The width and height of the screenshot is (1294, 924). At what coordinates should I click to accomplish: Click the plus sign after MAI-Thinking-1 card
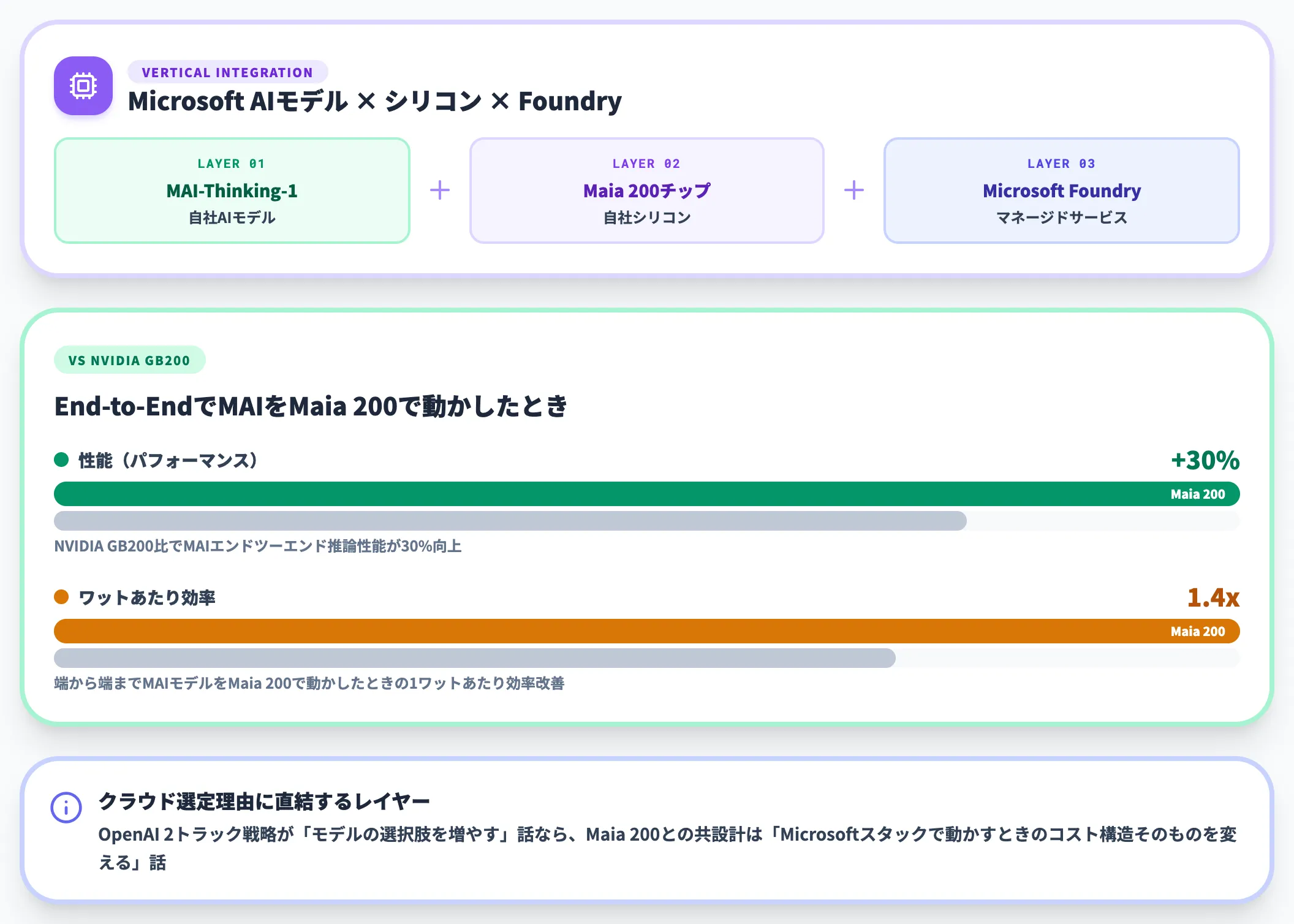(440, 191)
